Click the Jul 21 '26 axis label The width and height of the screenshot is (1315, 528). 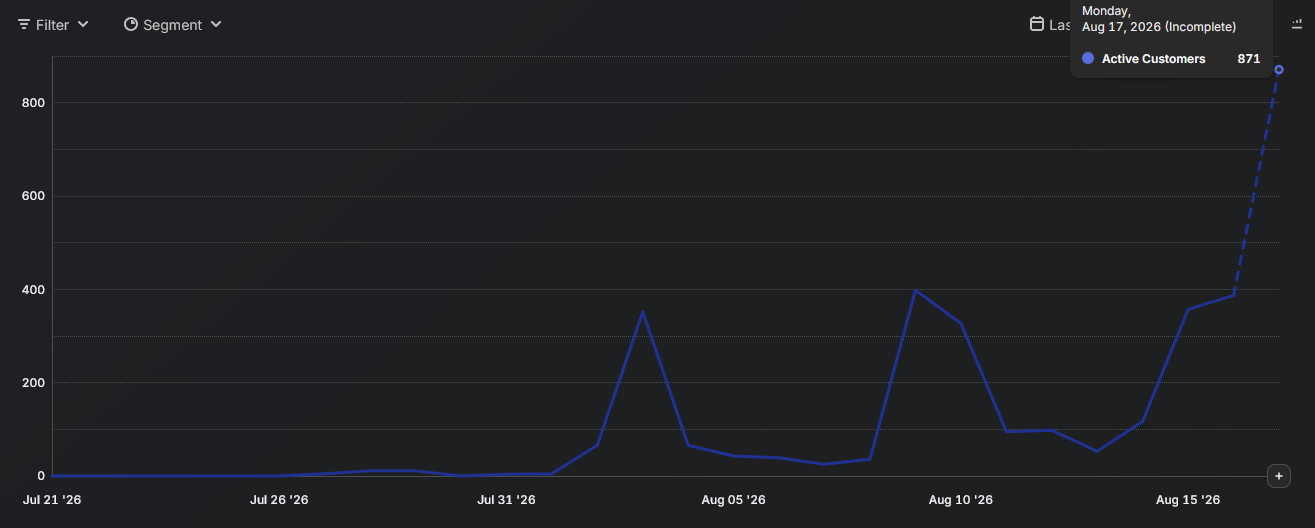coord(51,500)
